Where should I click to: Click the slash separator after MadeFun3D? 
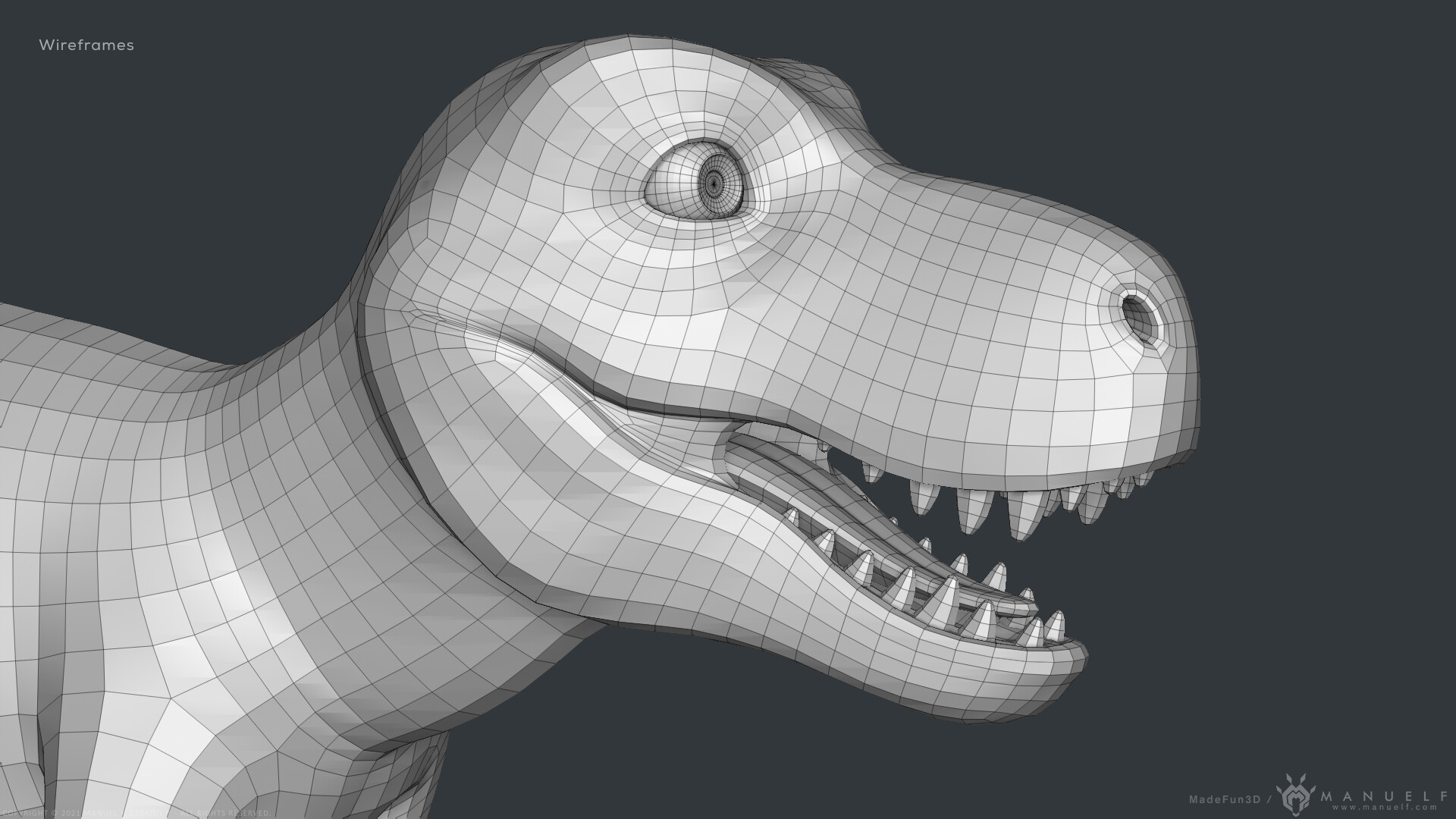1269,798
